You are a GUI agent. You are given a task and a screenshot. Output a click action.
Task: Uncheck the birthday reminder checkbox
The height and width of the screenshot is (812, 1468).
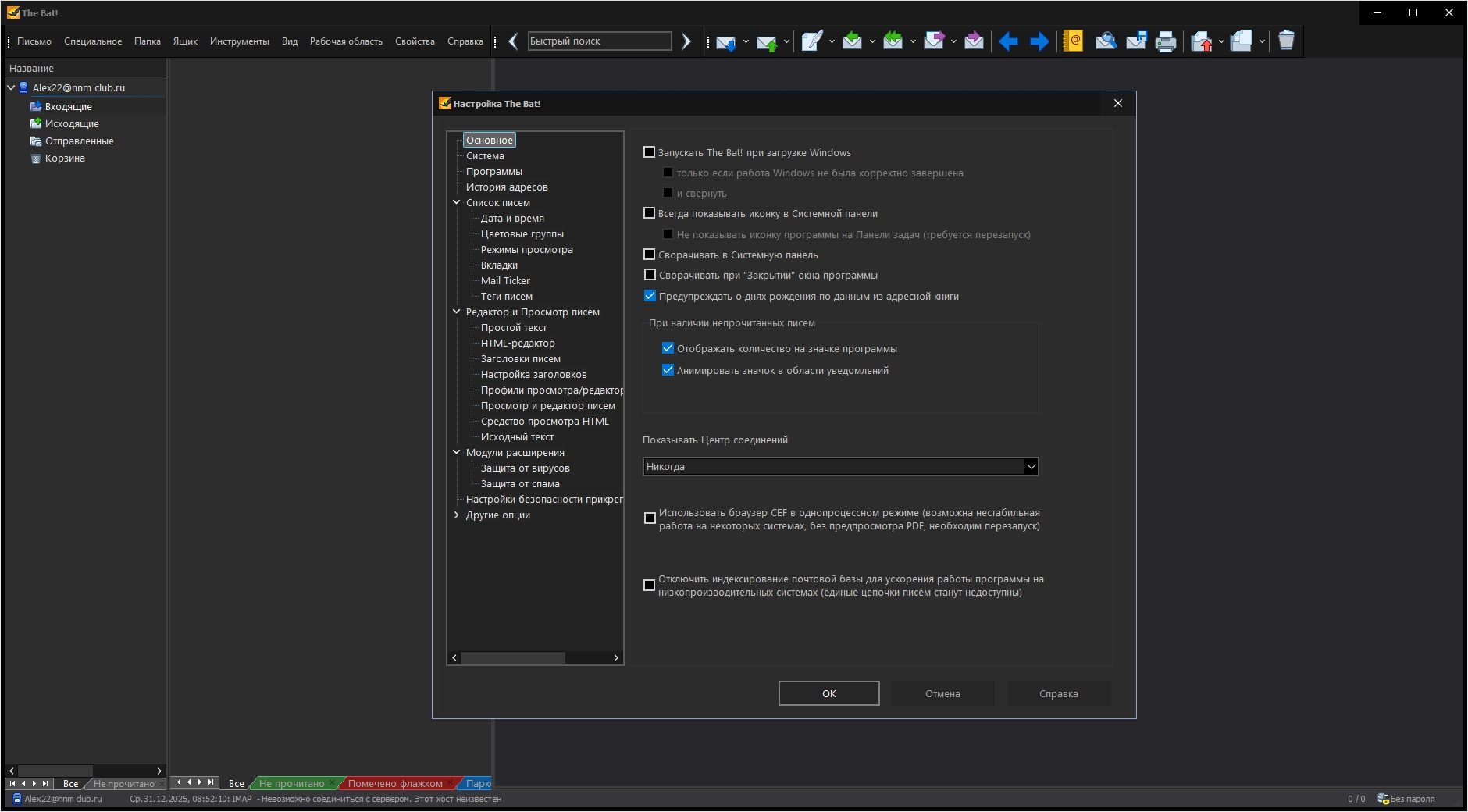pyautogui.click(x=650, y=296)
